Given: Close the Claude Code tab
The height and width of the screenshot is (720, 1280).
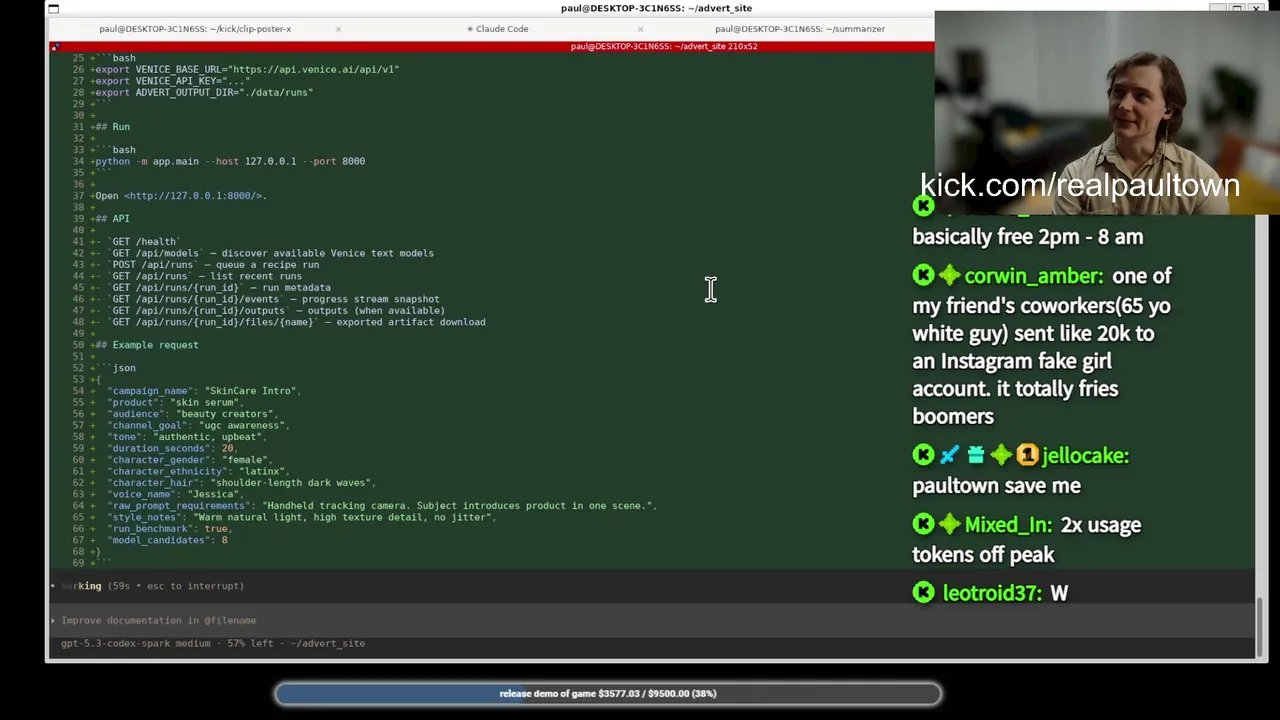Looking at the screenshot, I should 640,29.
